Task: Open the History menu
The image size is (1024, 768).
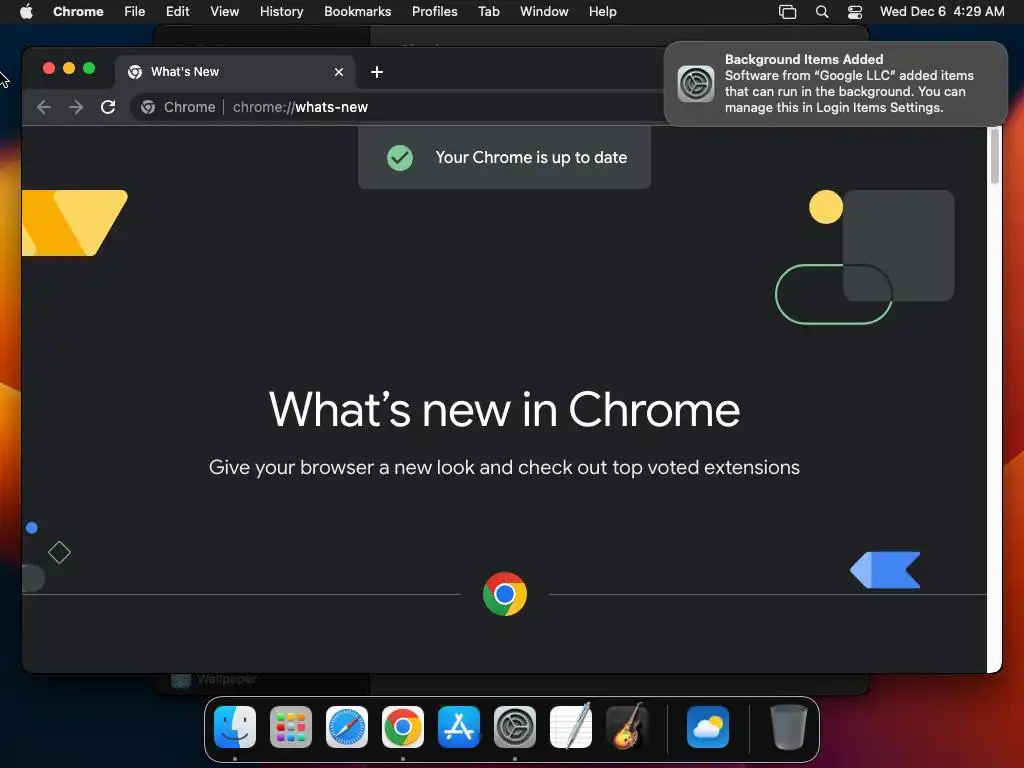Action: [281, 12]
